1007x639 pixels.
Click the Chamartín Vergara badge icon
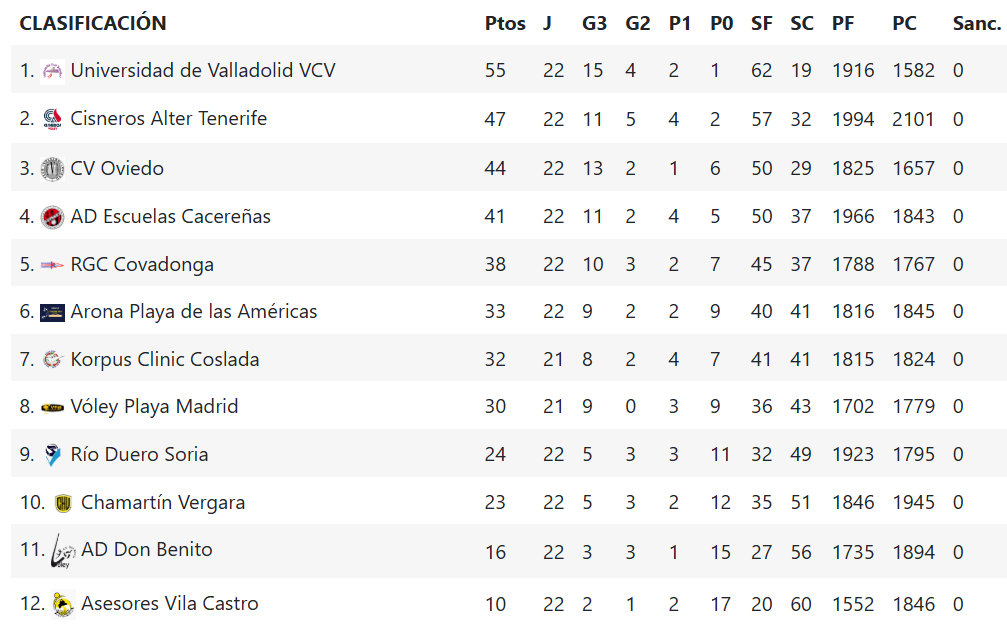[63, 503]
